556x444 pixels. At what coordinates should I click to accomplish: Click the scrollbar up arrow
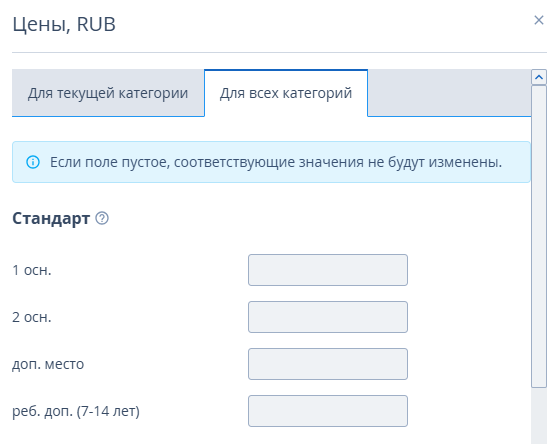pos(539,77)
